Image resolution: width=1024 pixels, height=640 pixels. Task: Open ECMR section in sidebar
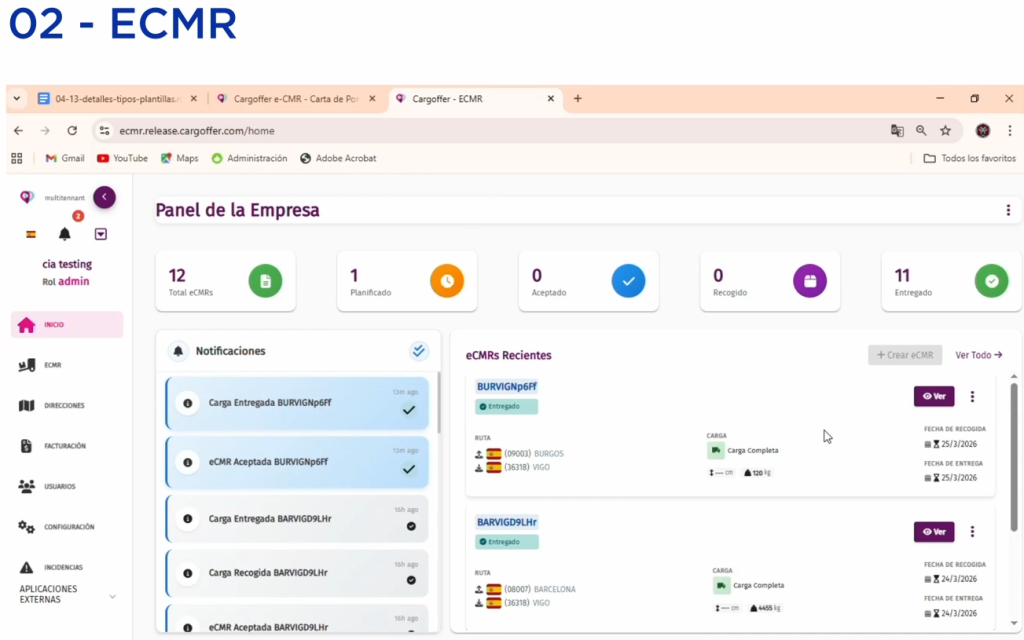[x=52, y=365]
